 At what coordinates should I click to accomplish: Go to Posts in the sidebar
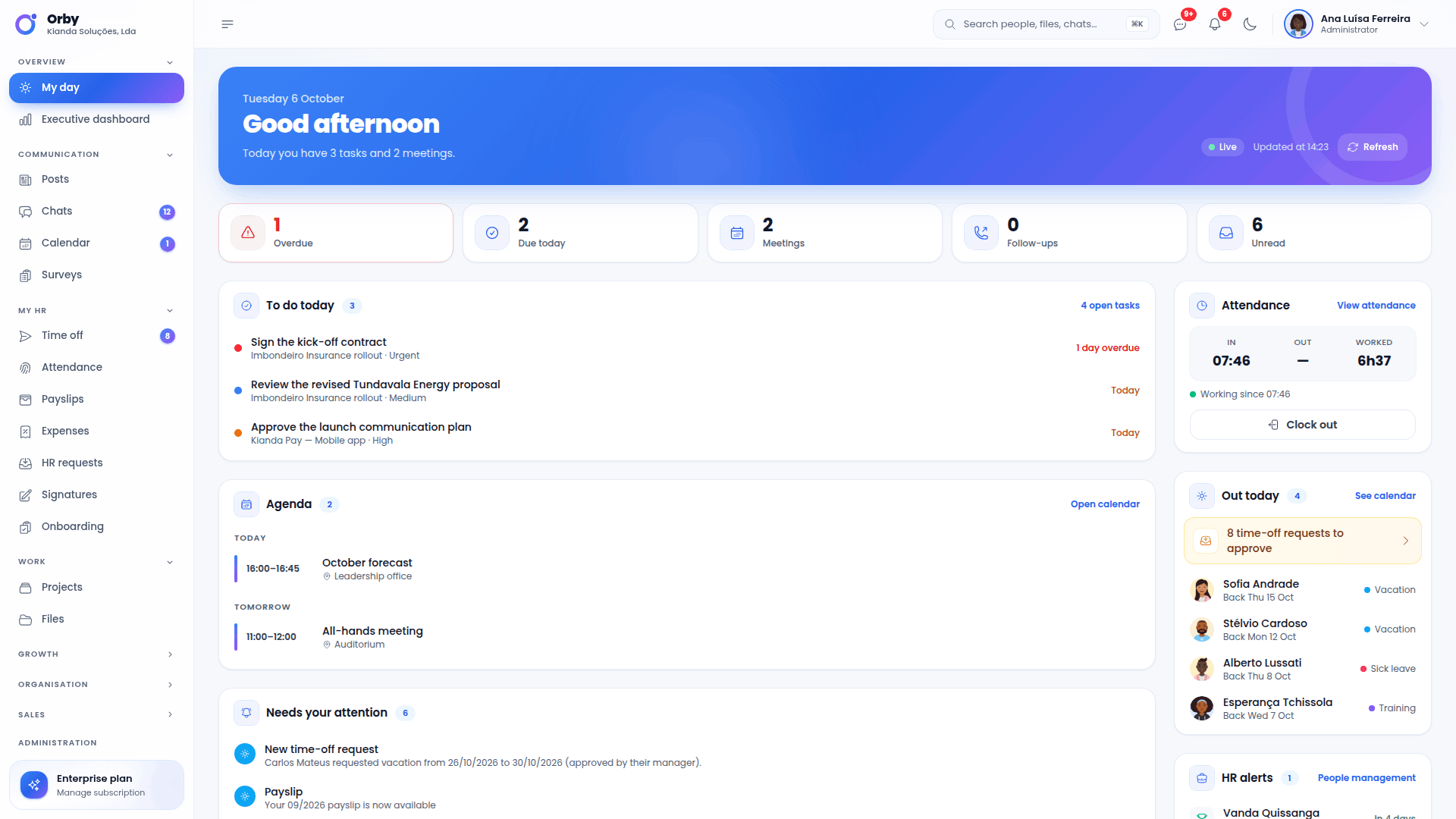(96, 180)
